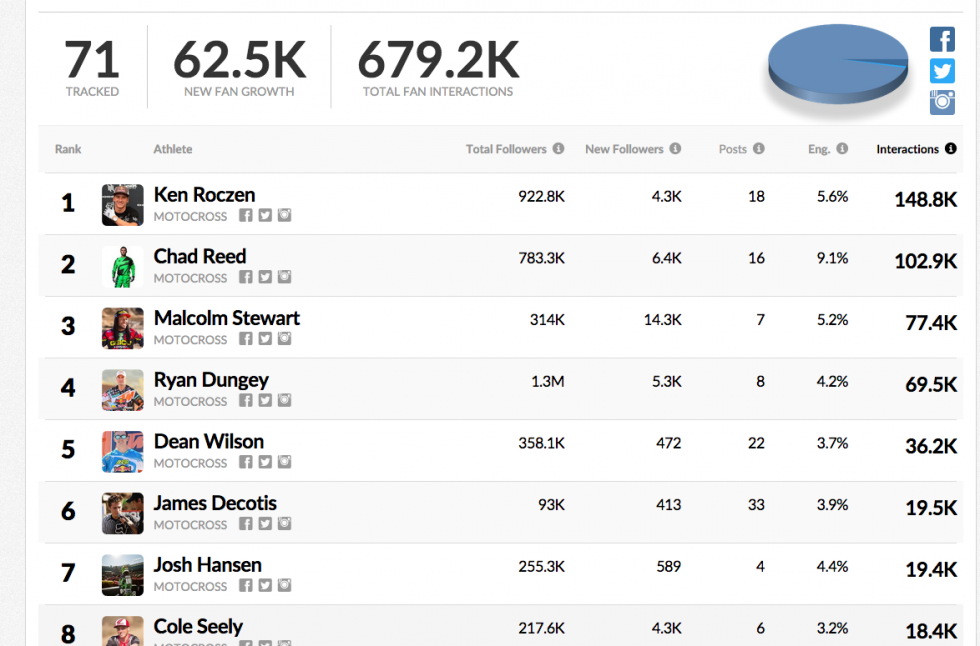
Task: Click the Twitter icon beside the pie chart
Action: pos(942,71)
